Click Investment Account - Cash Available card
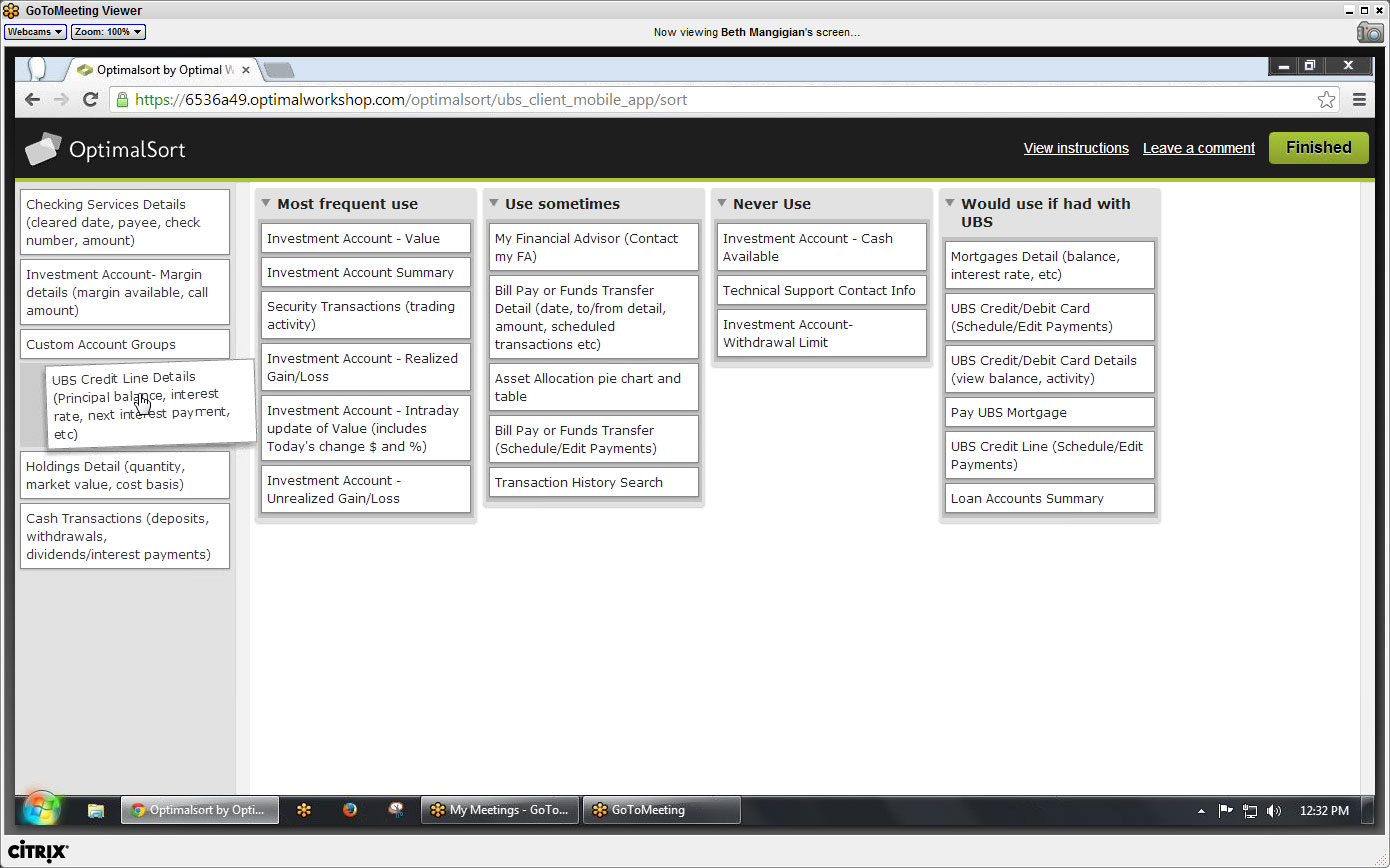The width and height of the screenshot is (1390, 868). (822, 247)
